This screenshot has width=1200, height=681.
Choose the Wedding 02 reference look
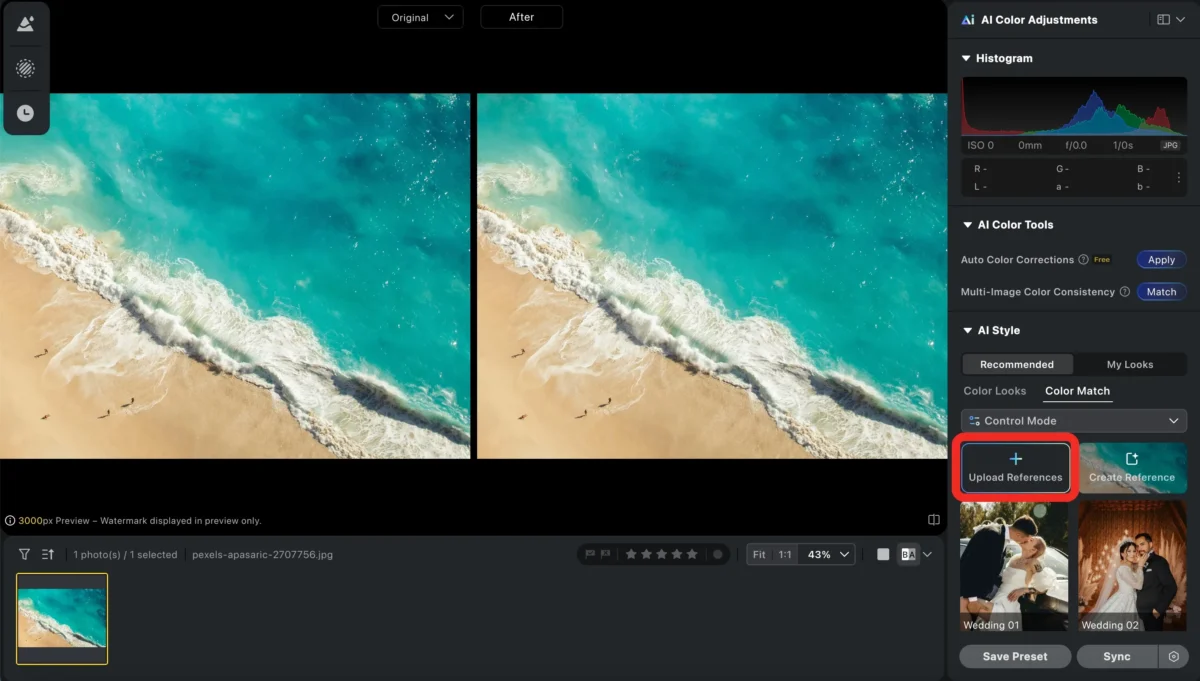point(1132,567)
